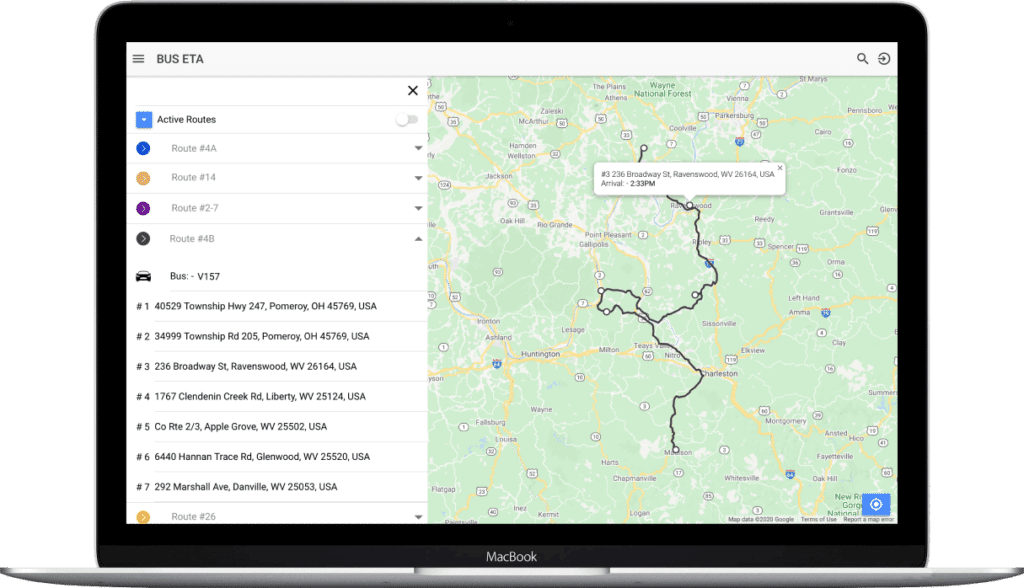Click the Bus: - V157 entry
This screenshot has width=1024, height=588.
pos(195,276)
